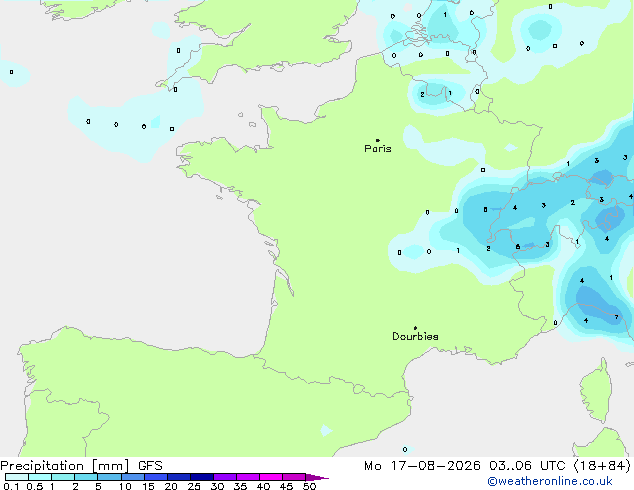
Task: Click the 2–5 mm legend color swatch
Action: (86, 477)
